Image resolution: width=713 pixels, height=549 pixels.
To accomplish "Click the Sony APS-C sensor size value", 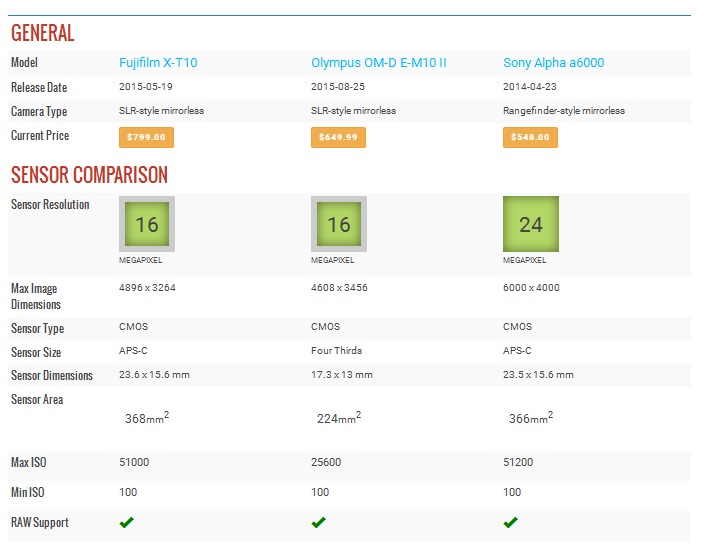I will [x=517, y=351].
